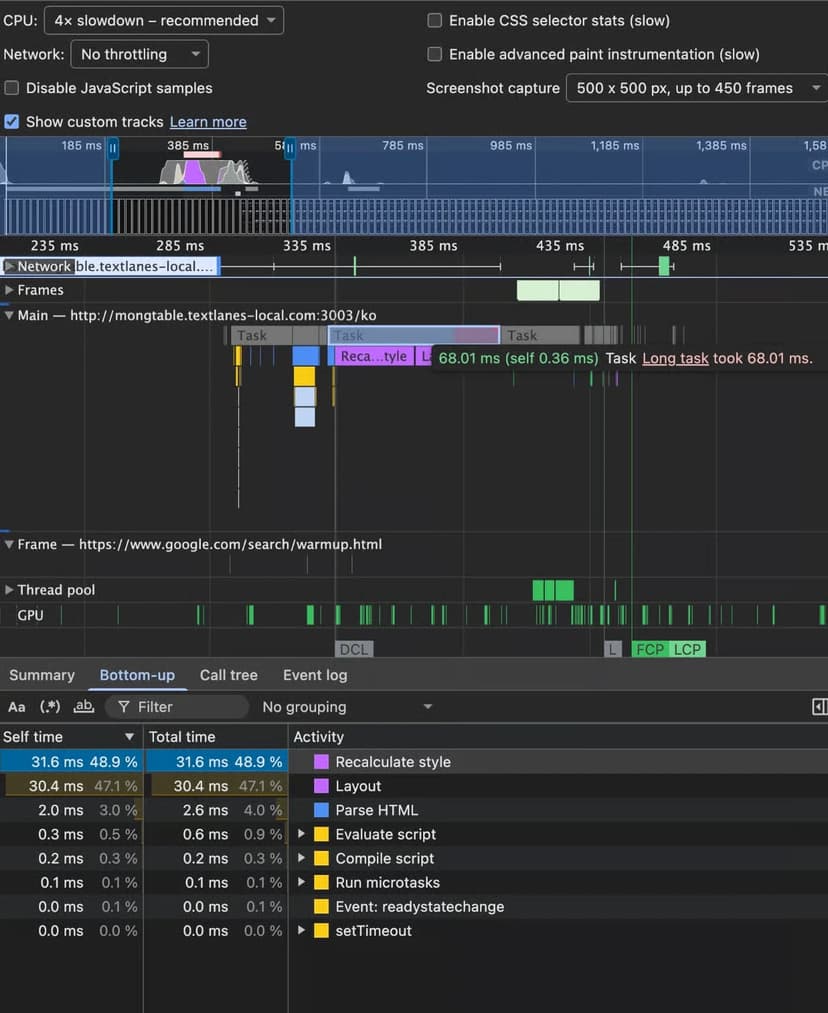Image resolution: width=828 pixels, height=1013 pixels.
Task: Show the sidebar panel icon beside grouping
Action: coord(819,707)
